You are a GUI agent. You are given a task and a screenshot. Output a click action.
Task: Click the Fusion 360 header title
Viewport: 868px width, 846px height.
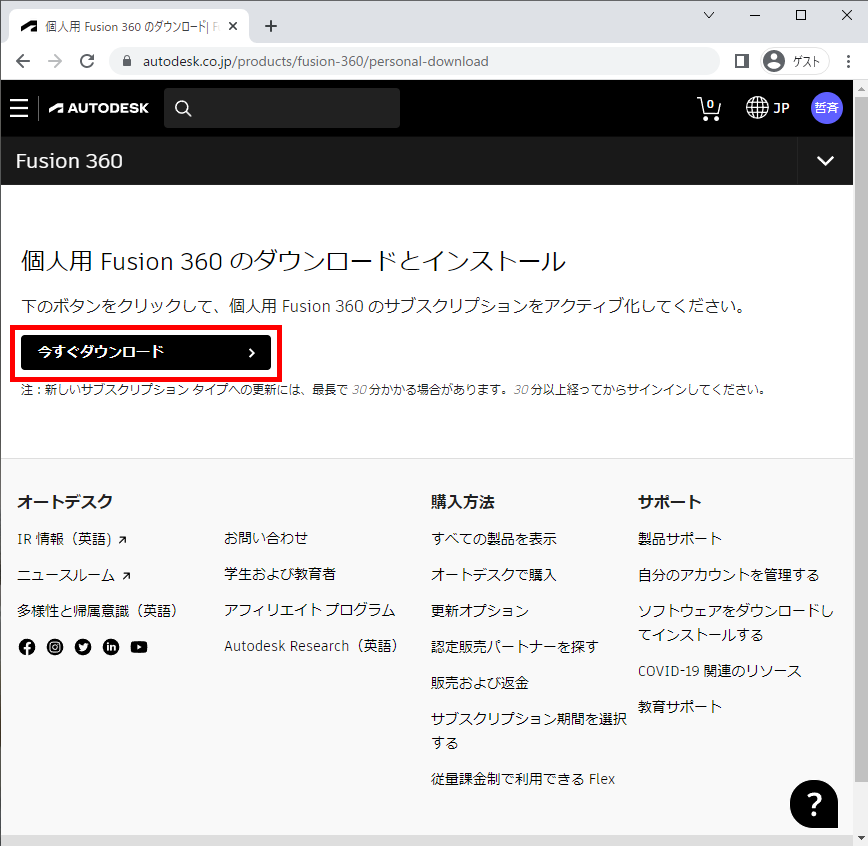point(69,161)
